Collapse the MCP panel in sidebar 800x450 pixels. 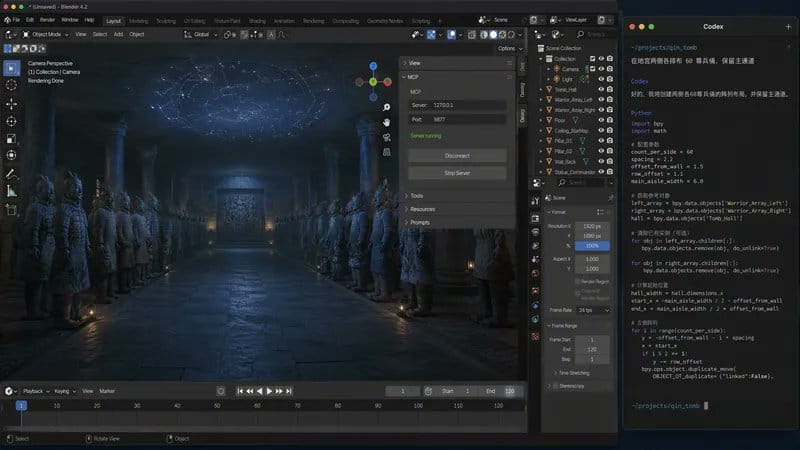[412, 77]
